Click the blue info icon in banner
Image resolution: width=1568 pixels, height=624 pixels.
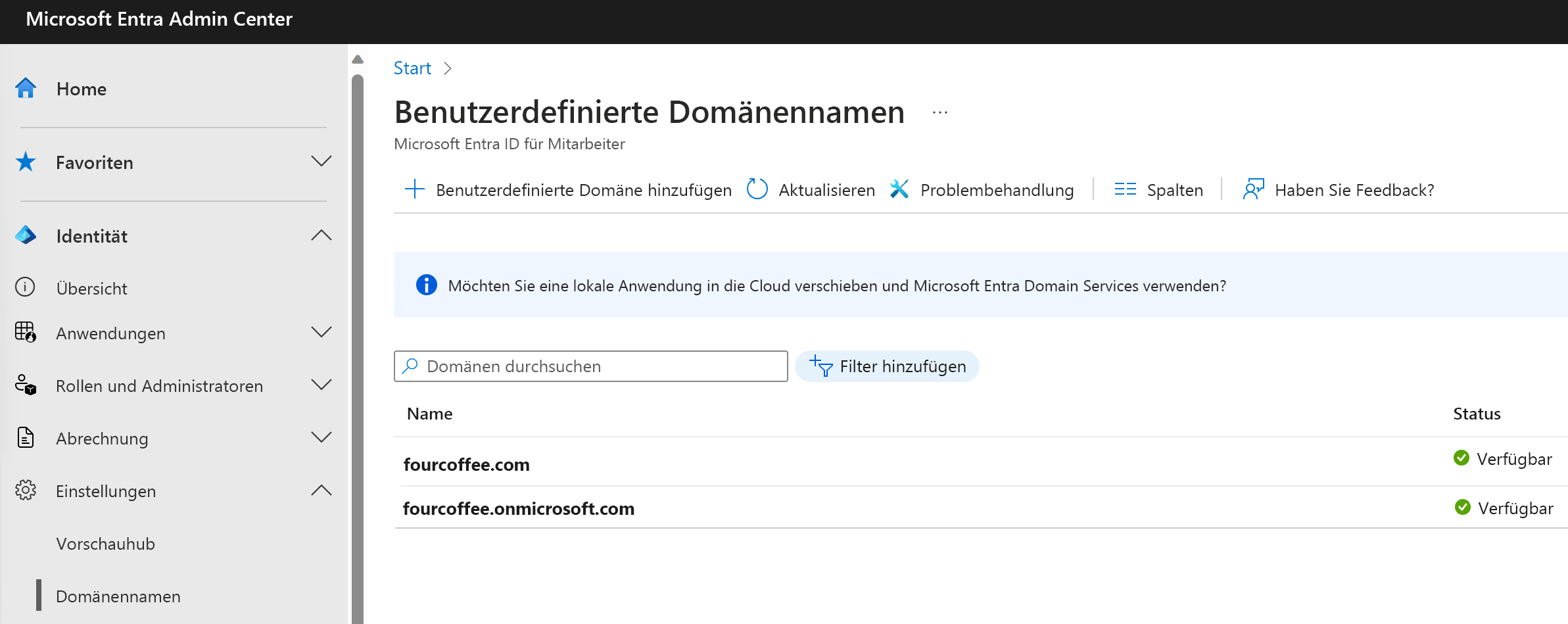(427, 285)
